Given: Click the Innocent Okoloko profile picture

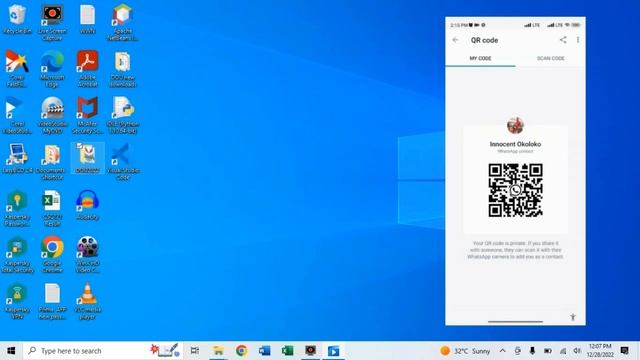Looking at the screenshot, I should [515, 125].
